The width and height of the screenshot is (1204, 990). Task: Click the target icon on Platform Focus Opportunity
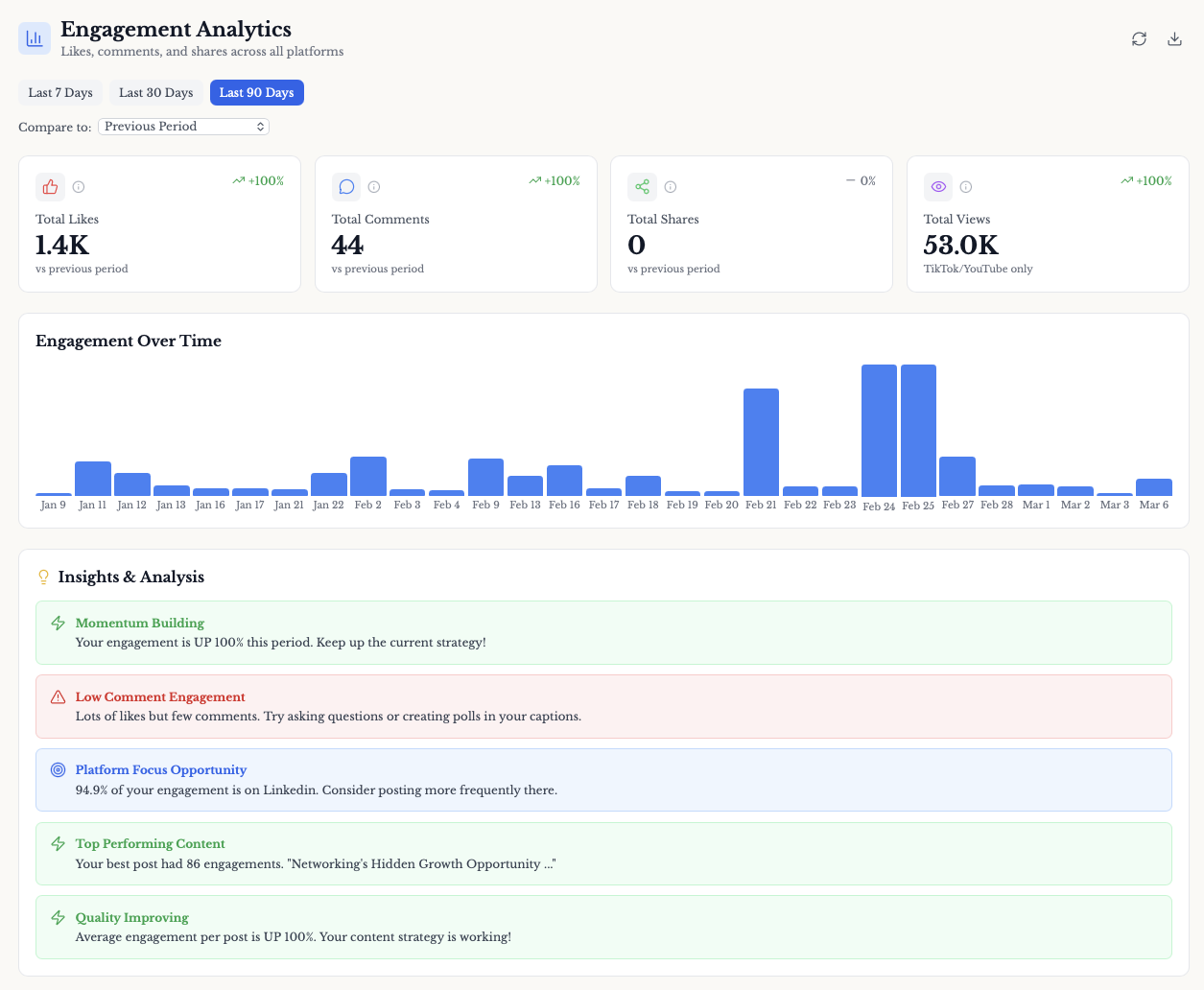[59, 770]
